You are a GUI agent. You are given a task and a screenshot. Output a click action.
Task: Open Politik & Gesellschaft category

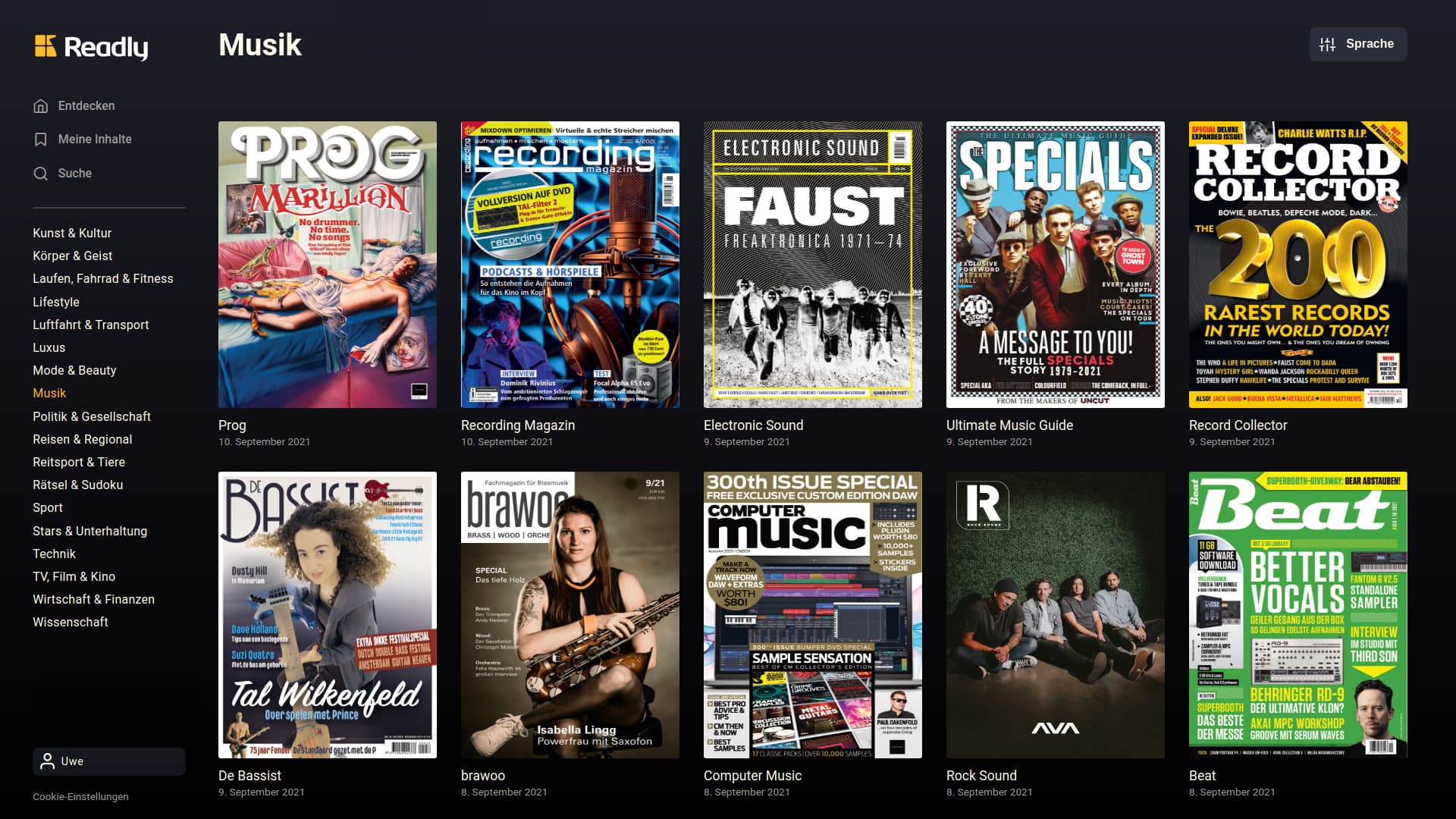92,416
